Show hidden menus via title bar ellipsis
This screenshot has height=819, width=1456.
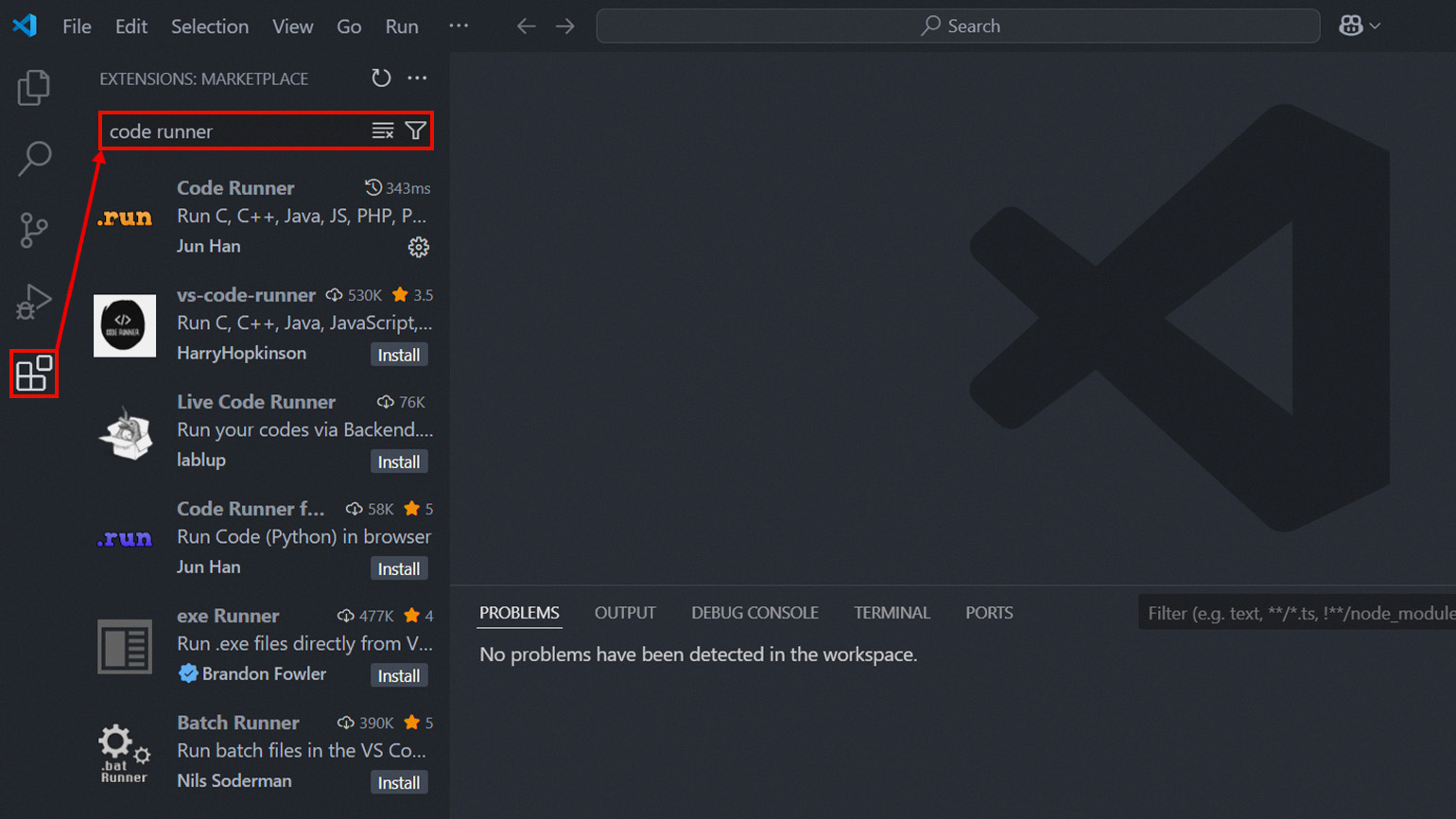pyautogui.click(x=459, y=26)
